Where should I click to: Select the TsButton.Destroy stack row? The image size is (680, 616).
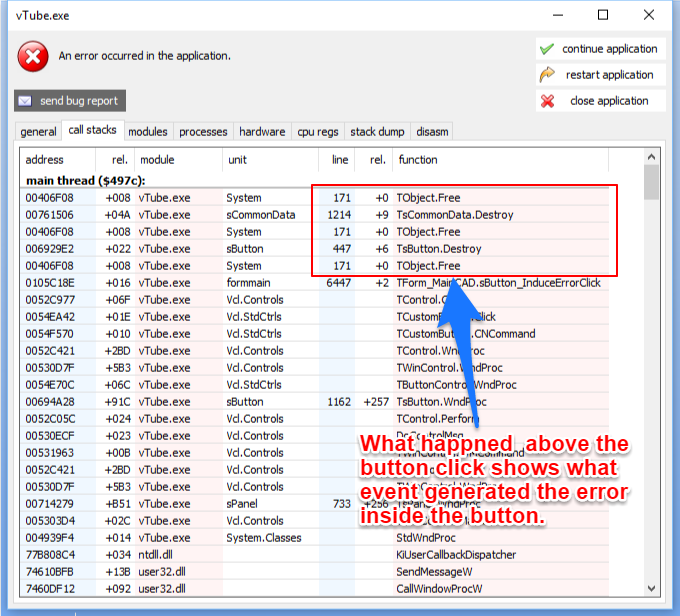point(438,249)
